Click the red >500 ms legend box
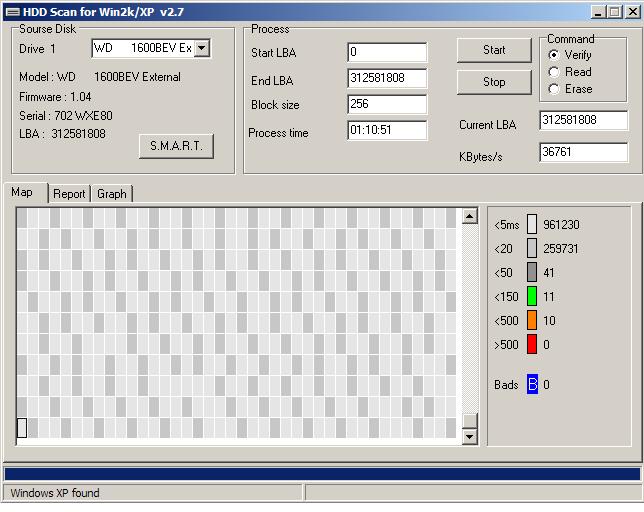The height and width of the screenshot is (512, 644). (x=532, y=344)
